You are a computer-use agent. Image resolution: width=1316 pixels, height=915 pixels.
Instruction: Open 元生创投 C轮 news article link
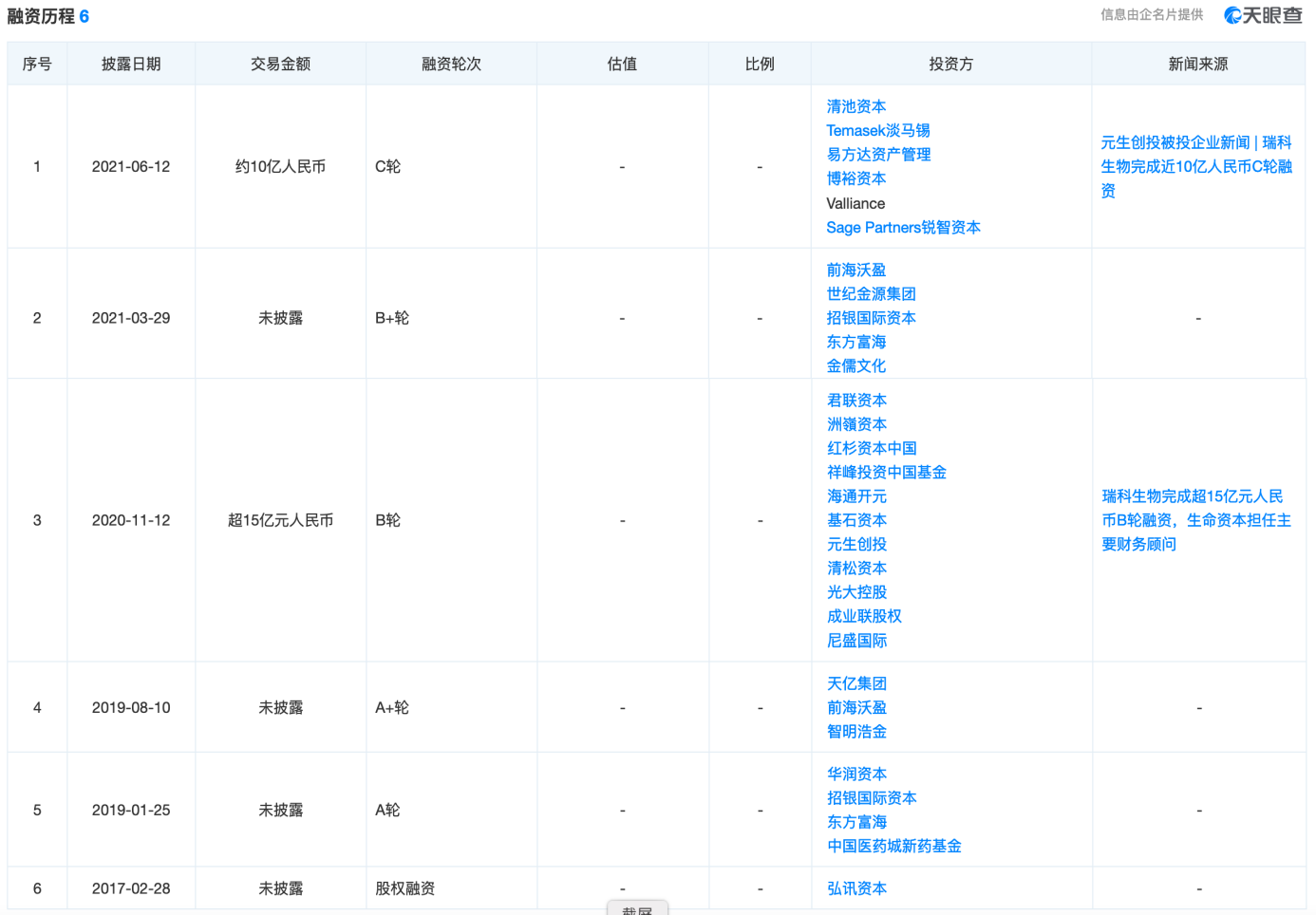(x=1195, y=166)
